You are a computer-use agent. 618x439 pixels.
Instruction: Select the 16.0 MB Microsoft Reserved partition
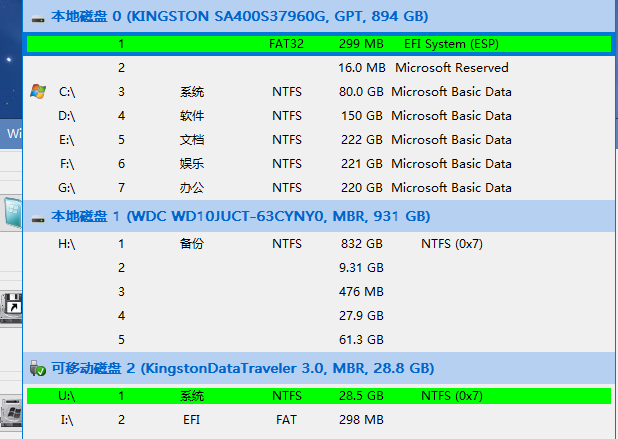pyautogui.click(x=318, y=67)
